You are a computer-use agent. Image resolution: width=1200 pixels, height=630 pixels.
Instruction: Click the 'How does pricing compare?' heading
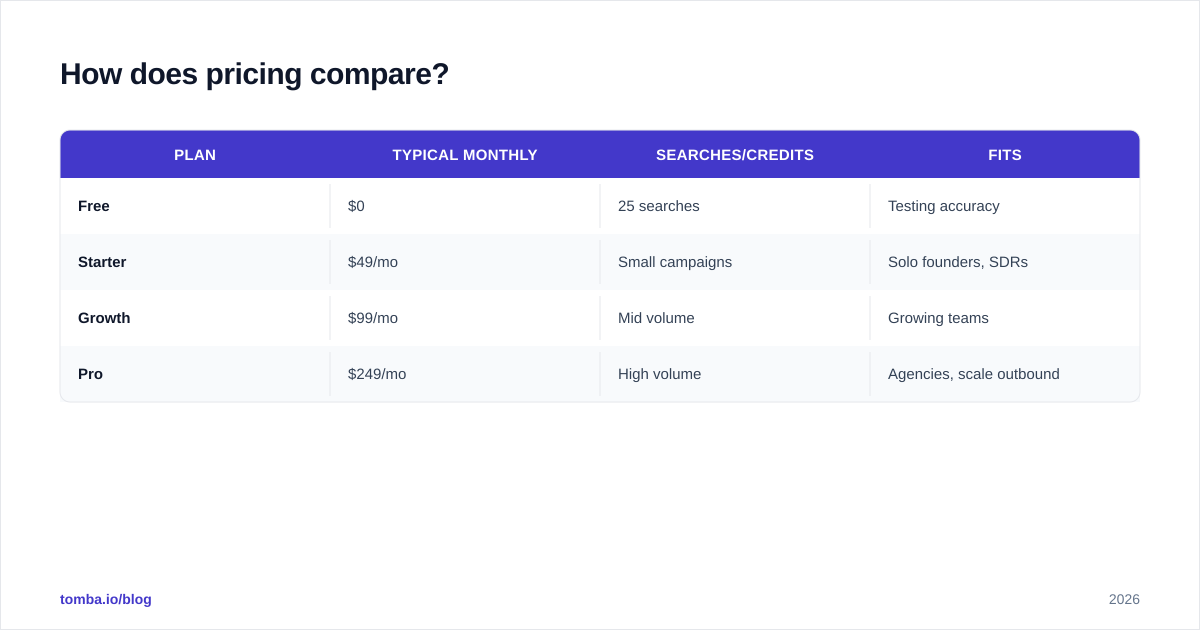254,74
